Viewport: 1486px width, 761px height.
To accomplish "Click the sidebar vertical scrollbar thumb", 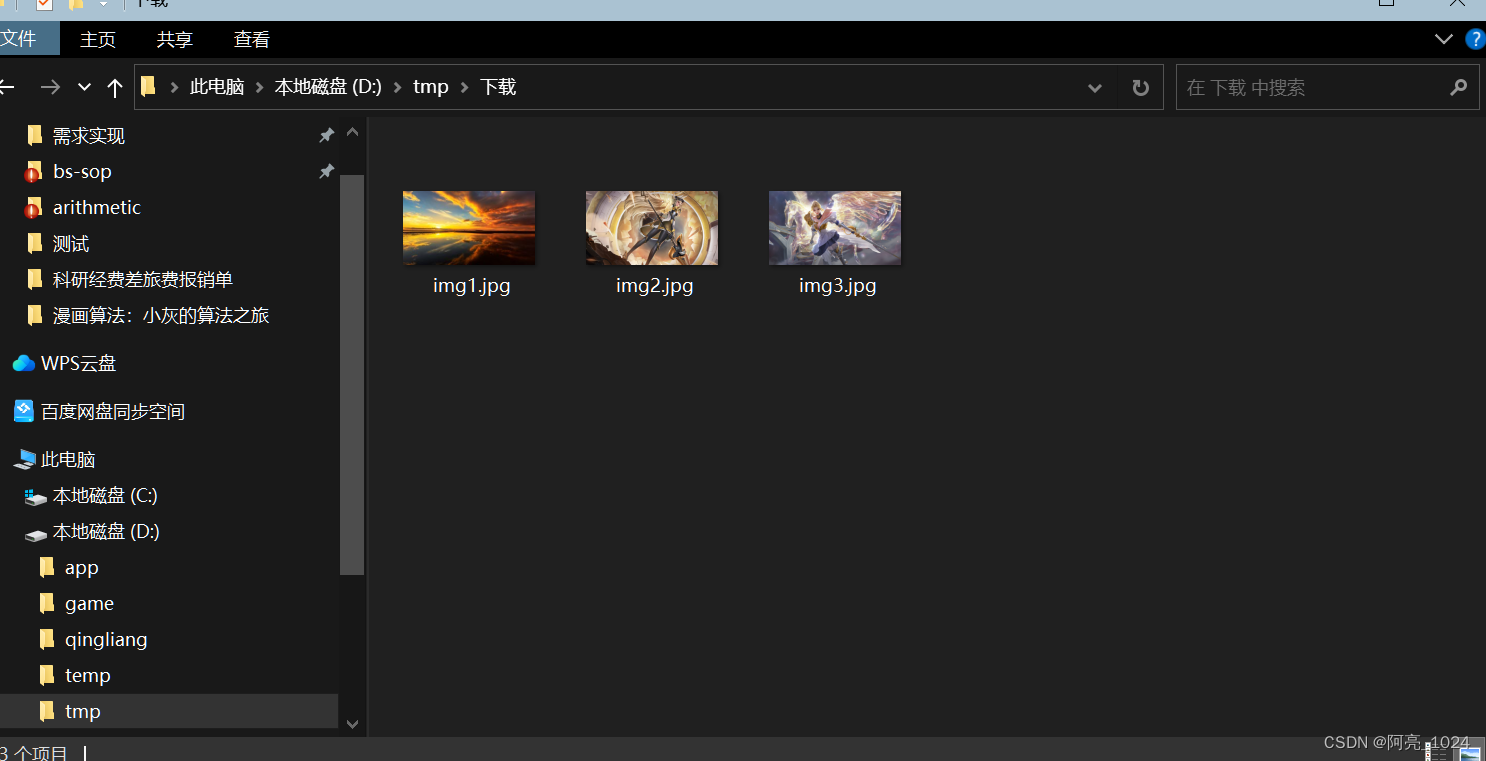I will click(x=352, y=375).
